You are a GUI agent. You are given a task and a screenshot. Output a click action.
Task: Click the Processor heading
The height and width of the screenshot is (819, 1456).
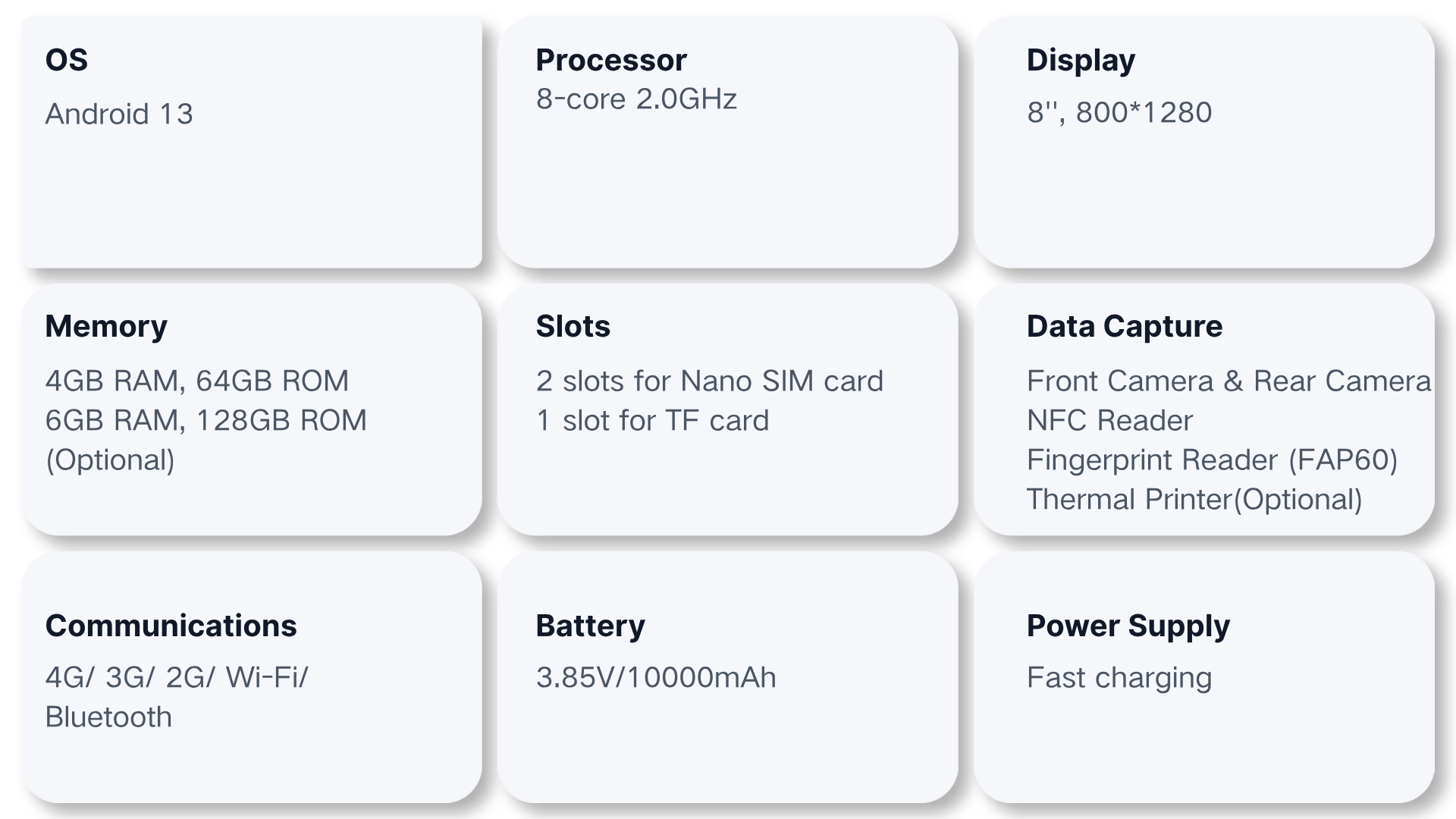(610, 60)
